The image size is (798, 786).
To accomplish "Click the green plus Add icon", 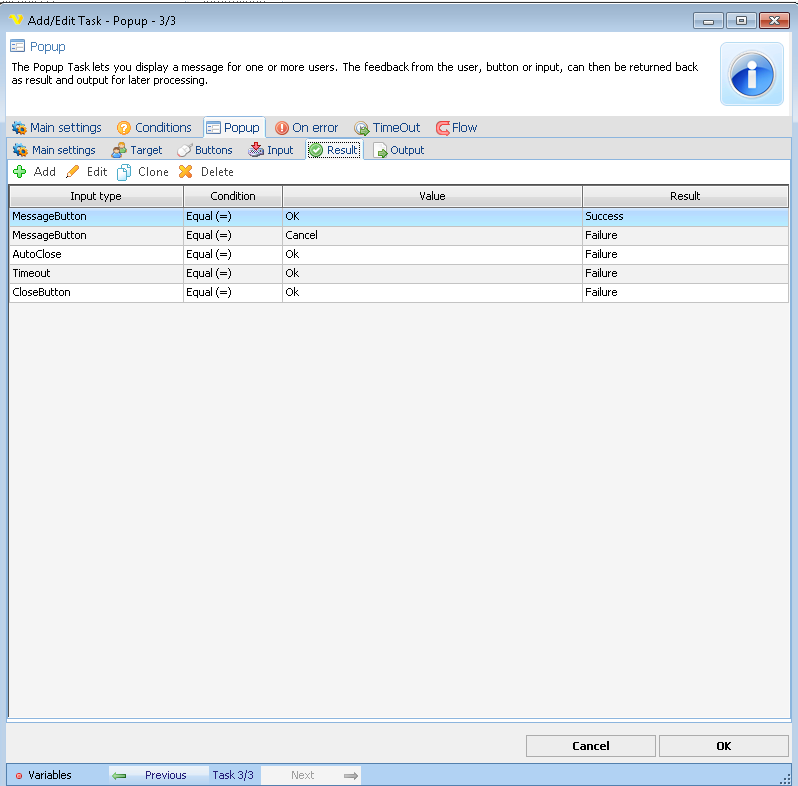I will (20, 172).
